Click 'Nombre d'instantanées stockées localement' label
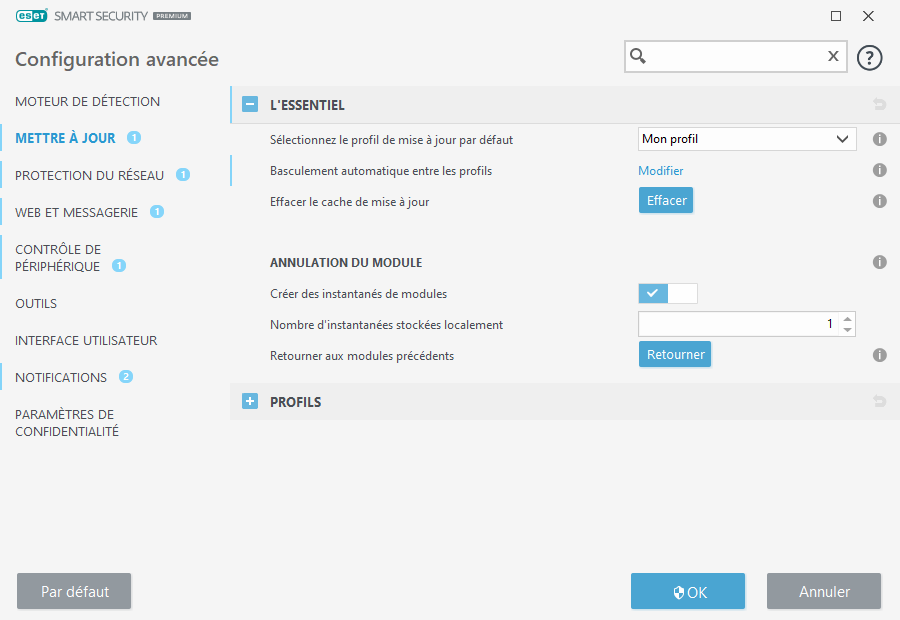 [386, 325]
